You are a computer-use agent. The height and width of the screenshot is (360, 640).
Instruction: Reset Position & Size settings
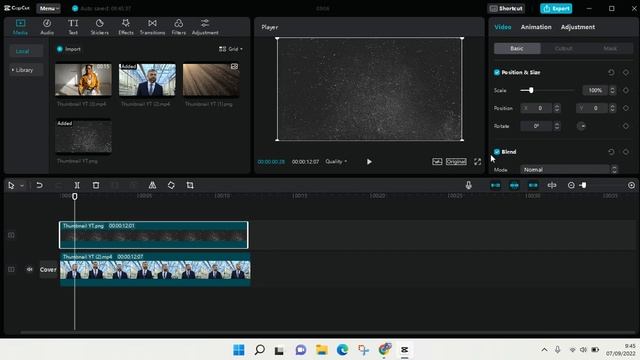coord(611,72)
